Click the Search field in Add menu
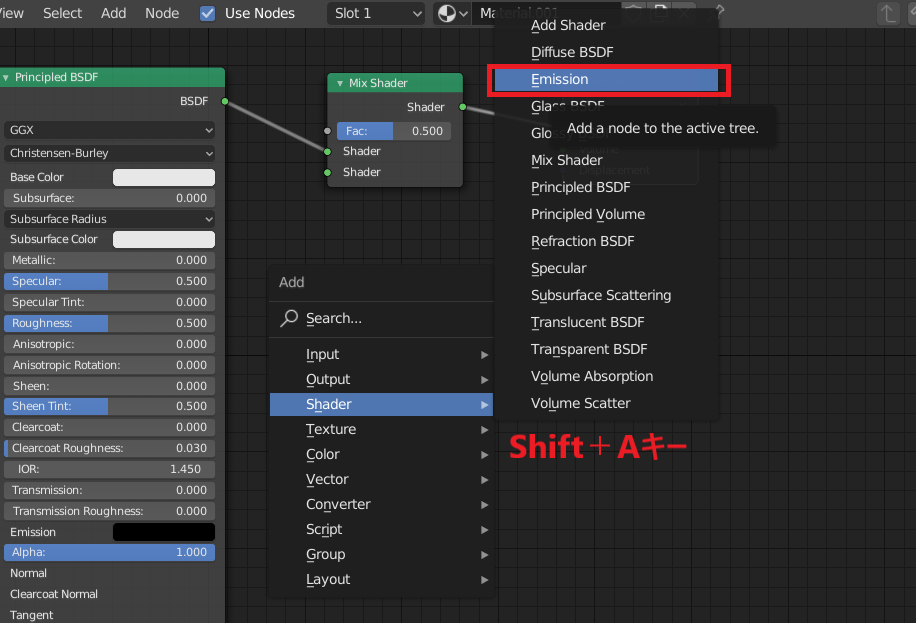Screen dimensions: 916x623 click(x=381, y=319)
